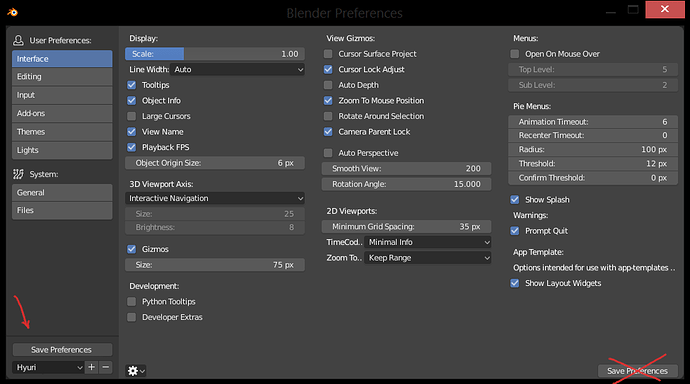Open the Themes preferences section
The image size is (690, 384).
(x=62, y=132)
